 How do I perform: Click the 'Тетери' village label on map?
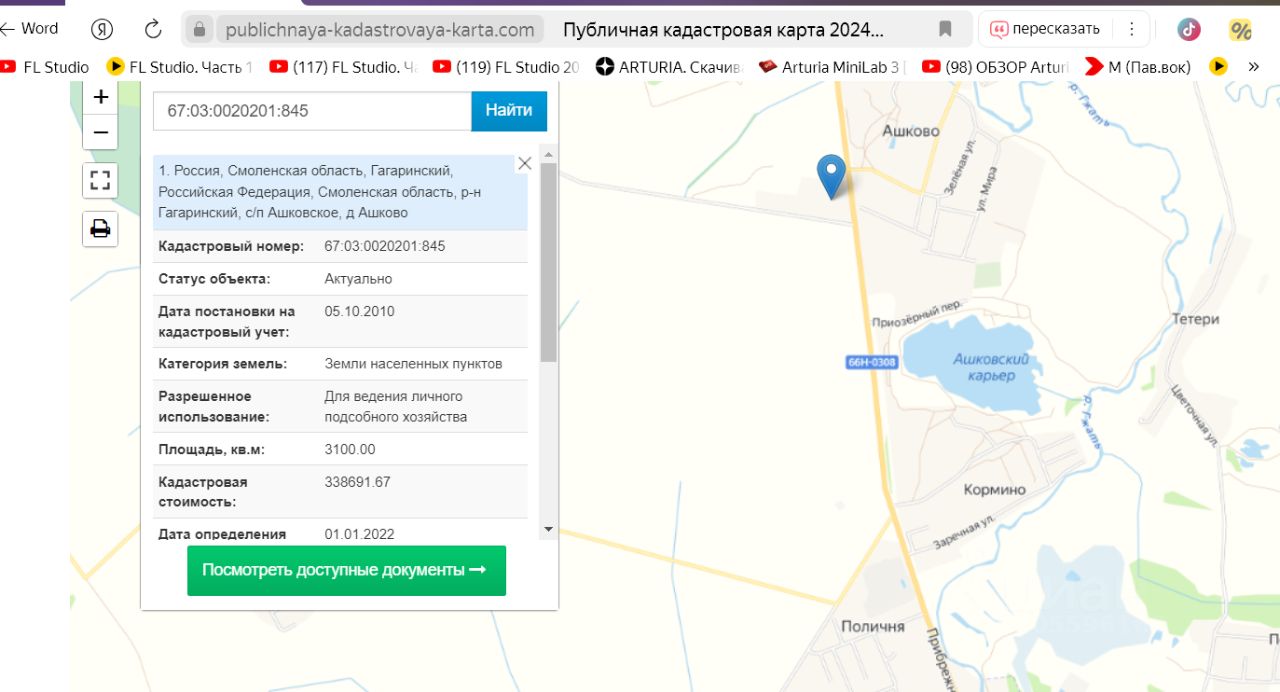1196,319
